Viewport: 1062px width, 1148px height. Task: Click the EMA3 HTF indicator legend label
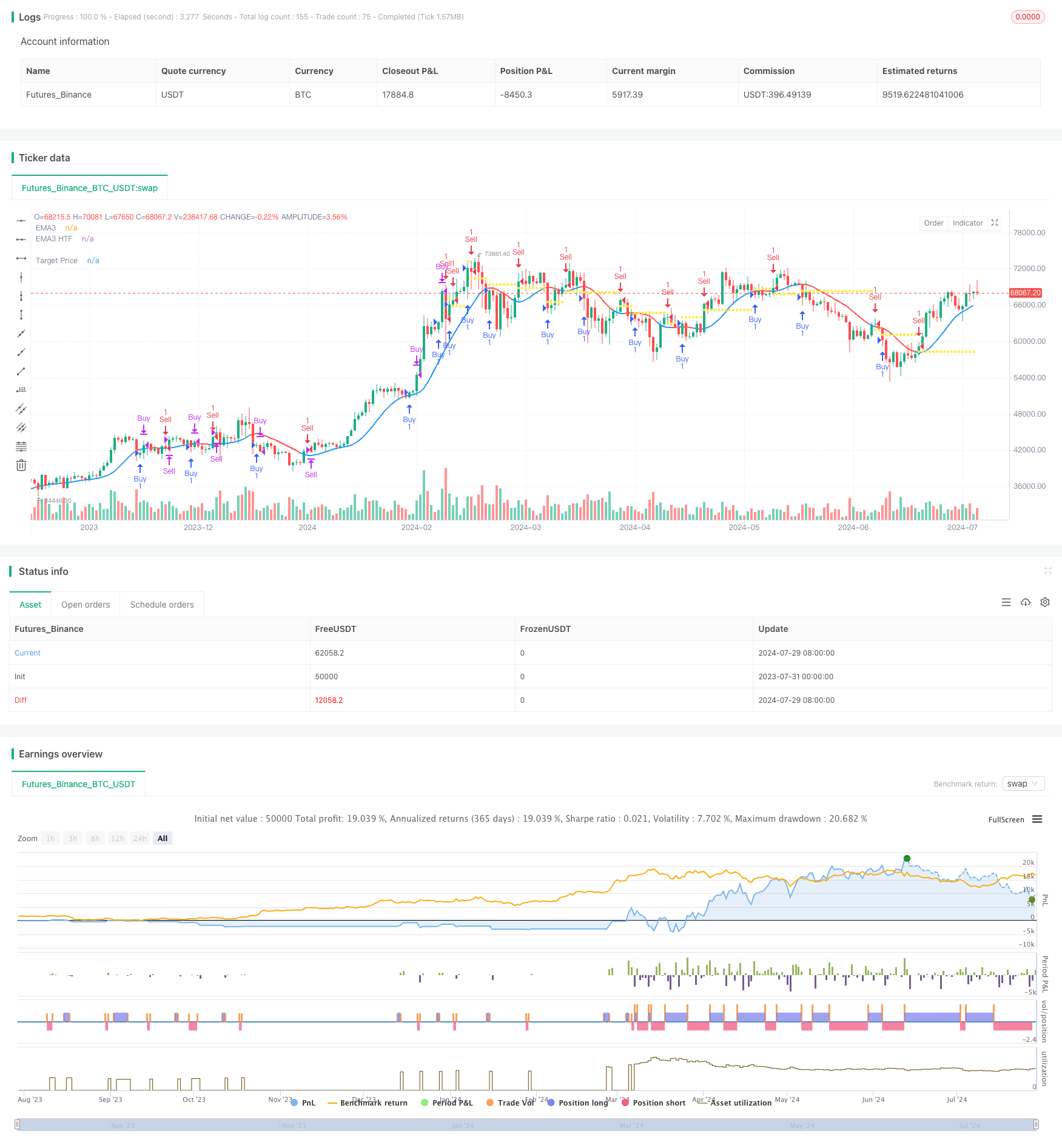[54, 239]
